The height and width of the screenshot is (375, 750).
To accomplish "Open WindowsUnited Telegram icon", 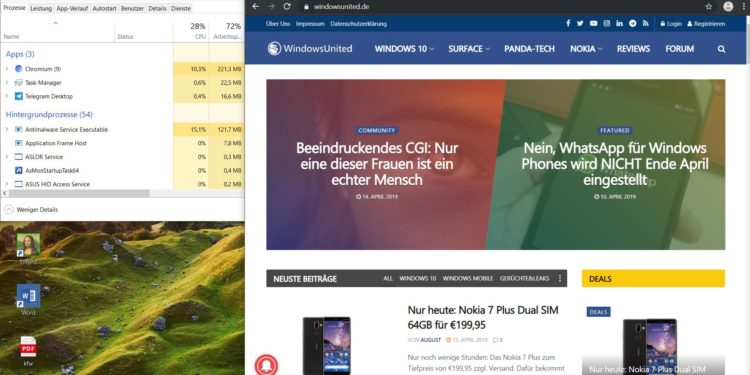I will point(633,23).
